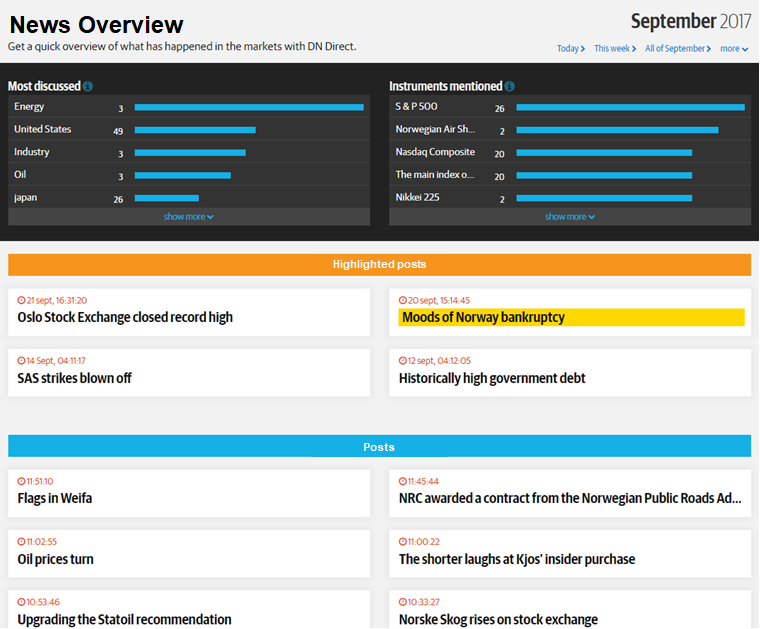Click the info icon beside Most discussed
The height and width of the screenshot is (629, 760).
click(x=88, y=86)
